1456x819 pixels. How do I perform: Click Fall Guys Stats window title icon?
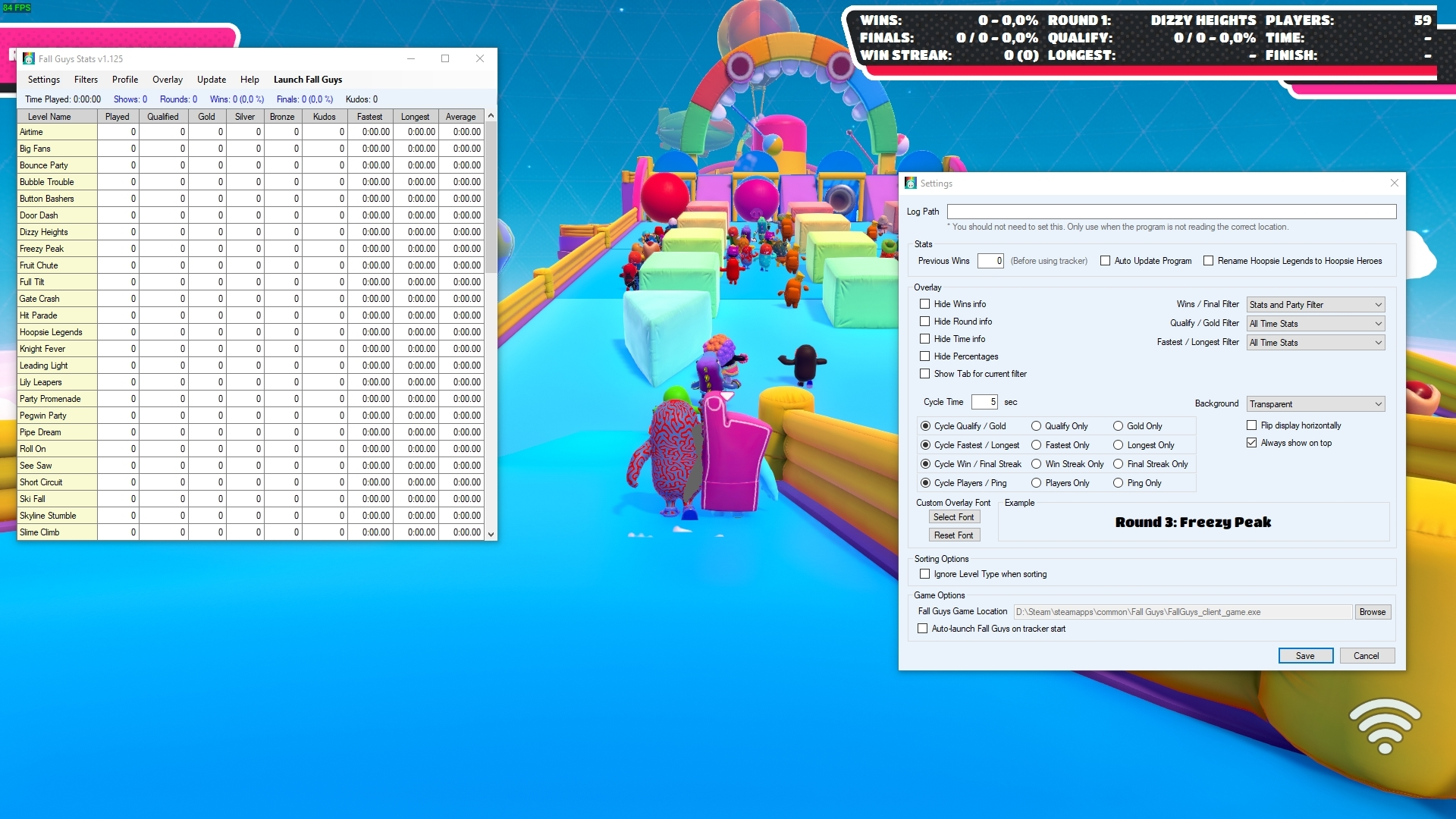pyautogui.click(x=29, y=58)
